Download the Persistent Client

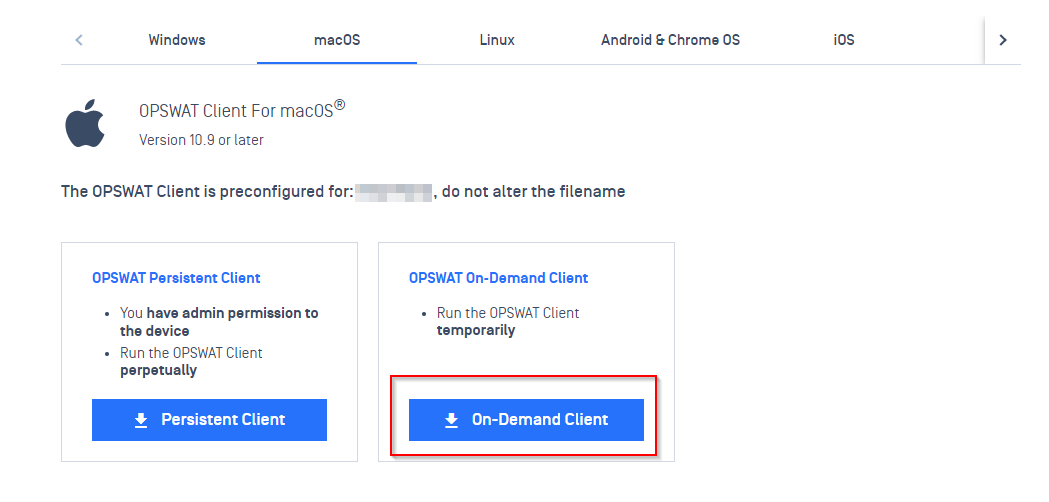coord(209,420)
